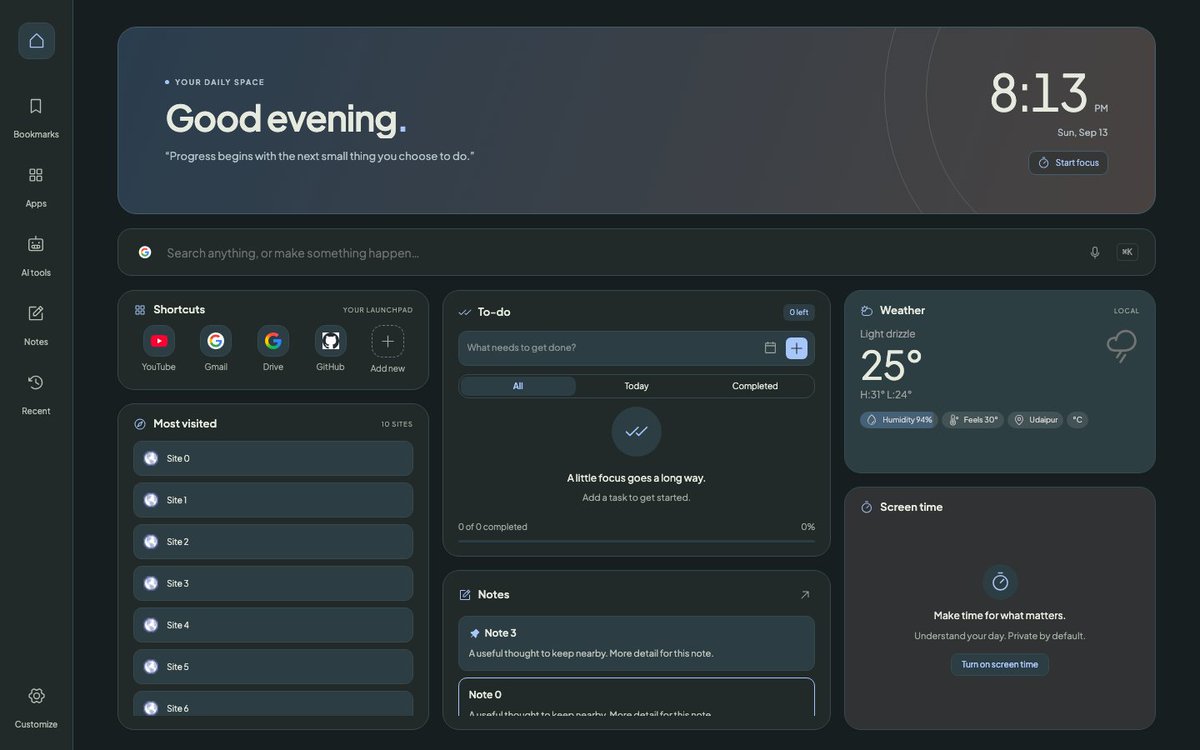Open the YouTube shortcut
Screen dimensions: 1200x750
[159, 350]
